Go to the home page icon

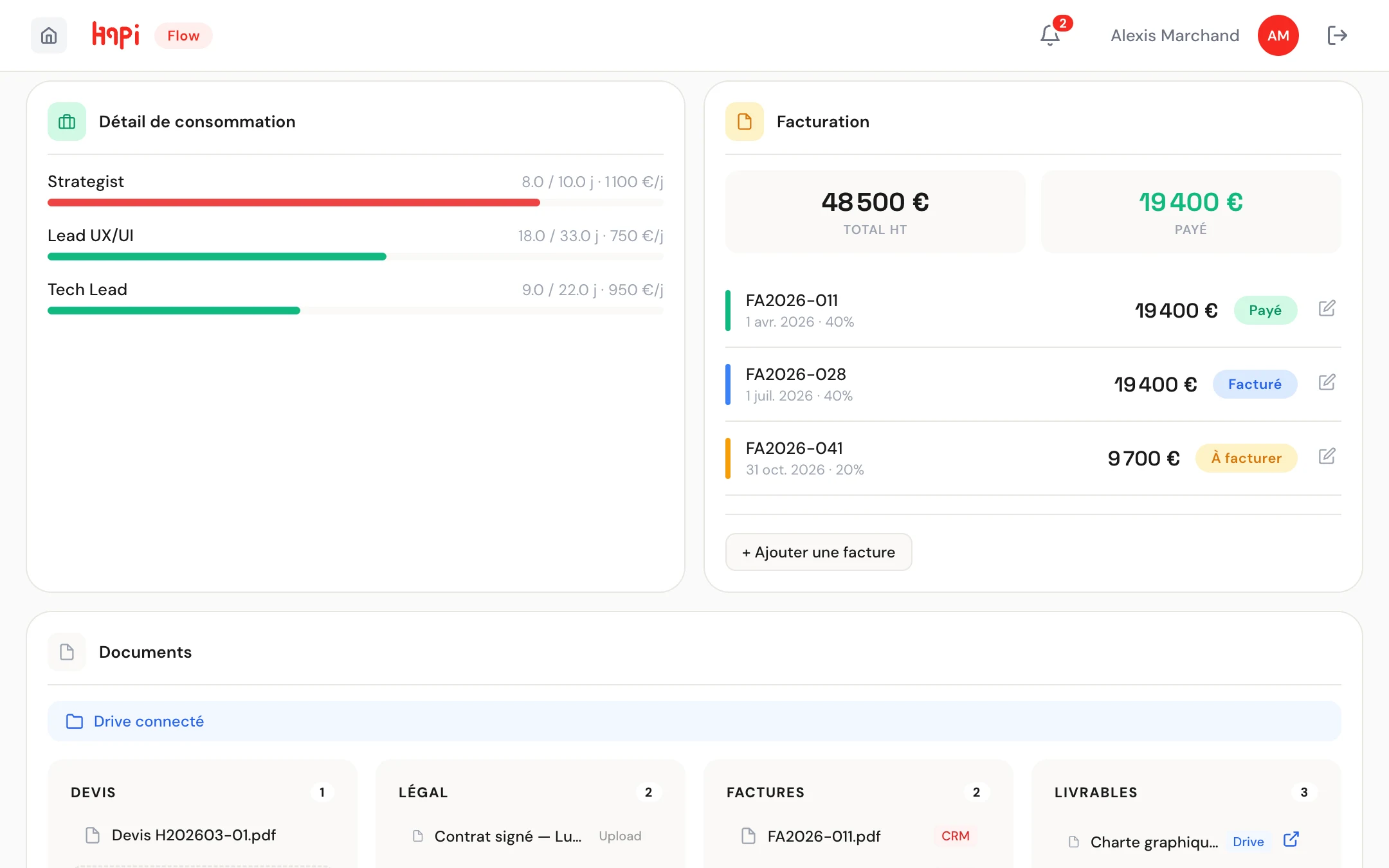pos(49,35)
